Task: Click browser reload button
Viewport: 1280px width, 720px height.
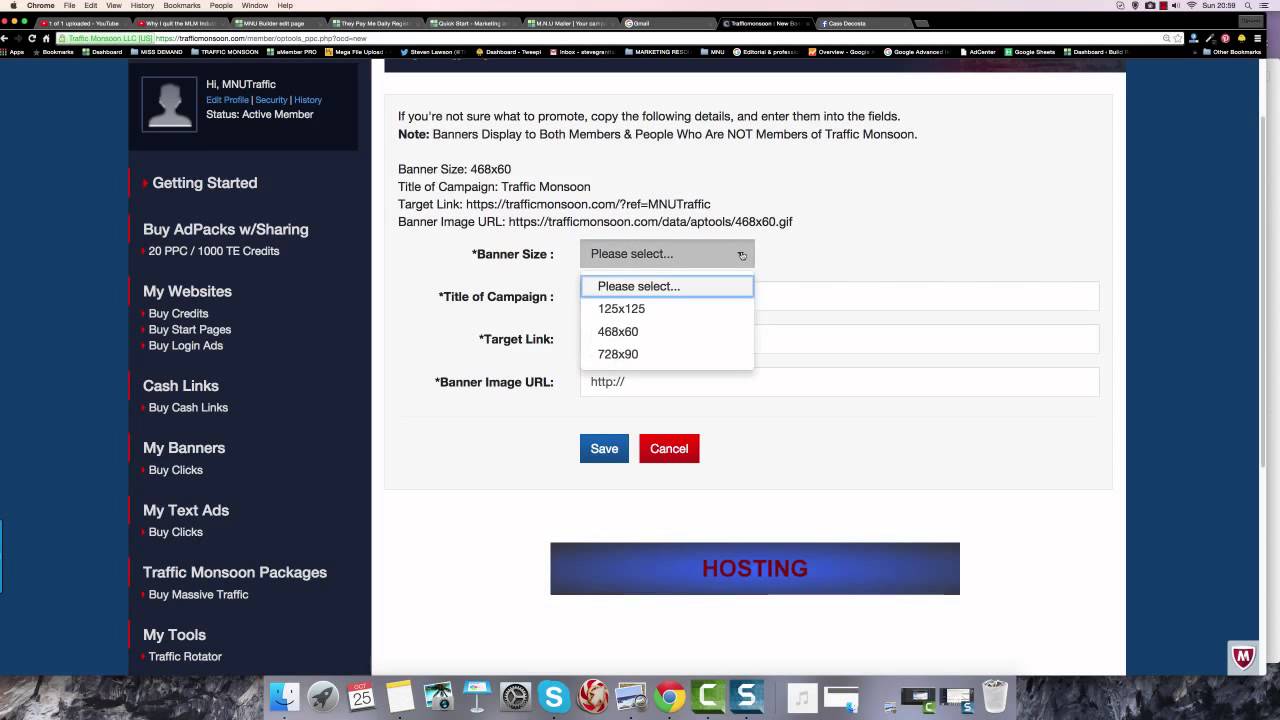Action: [x=32, y=38]
